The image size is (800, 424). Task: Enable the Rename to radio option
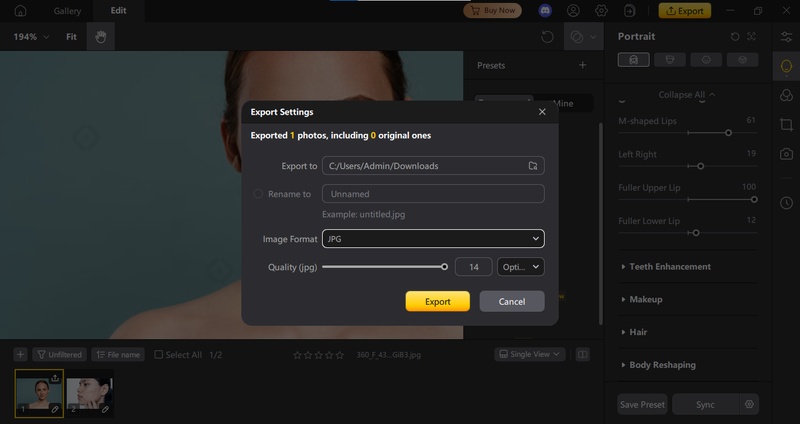point(258,194)
